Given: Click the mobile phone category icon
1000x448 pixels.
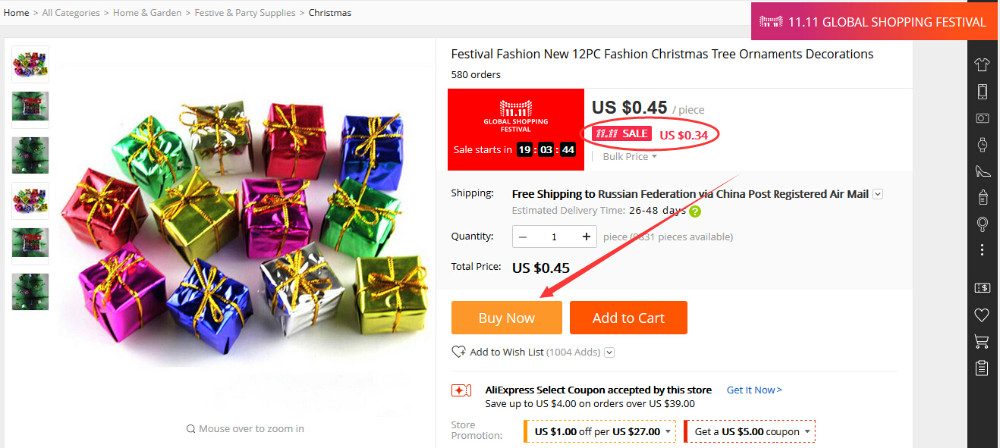Looking at the screenshot, I should pyautogui.click(x=982, y=92).
